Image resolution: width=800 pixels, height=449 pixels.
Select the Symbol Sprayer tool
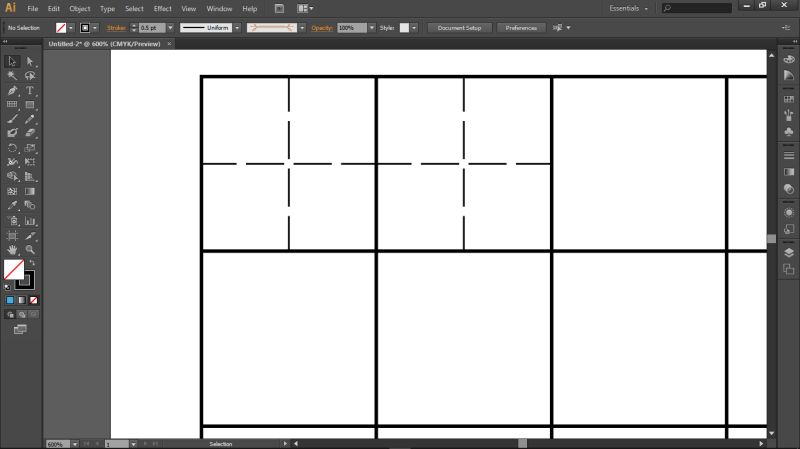coord(12,221)
